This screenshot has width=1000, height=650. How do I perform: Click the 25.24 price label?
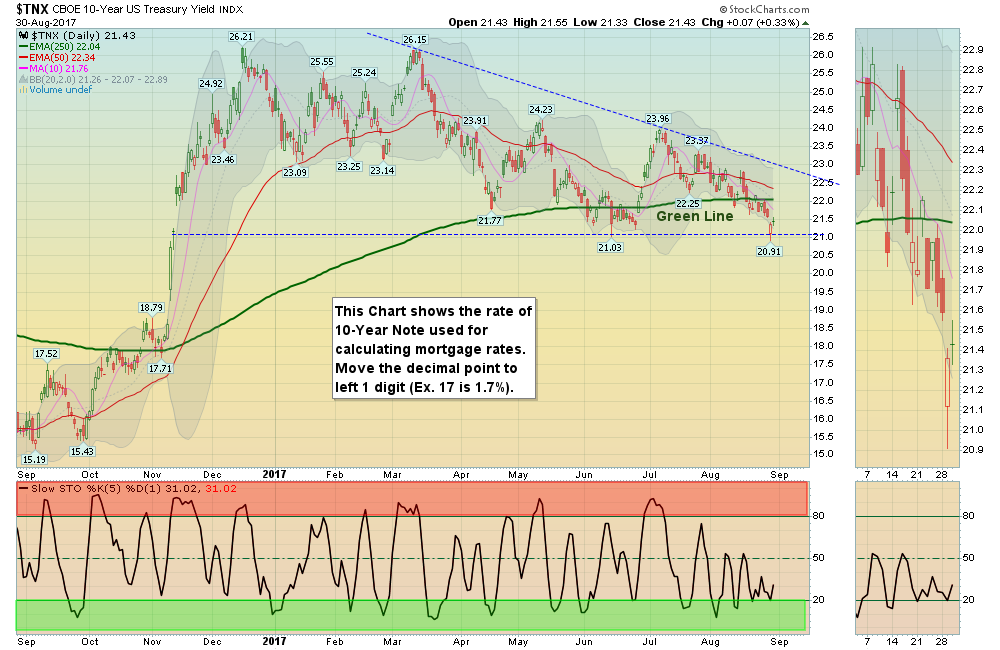[364, 73]
